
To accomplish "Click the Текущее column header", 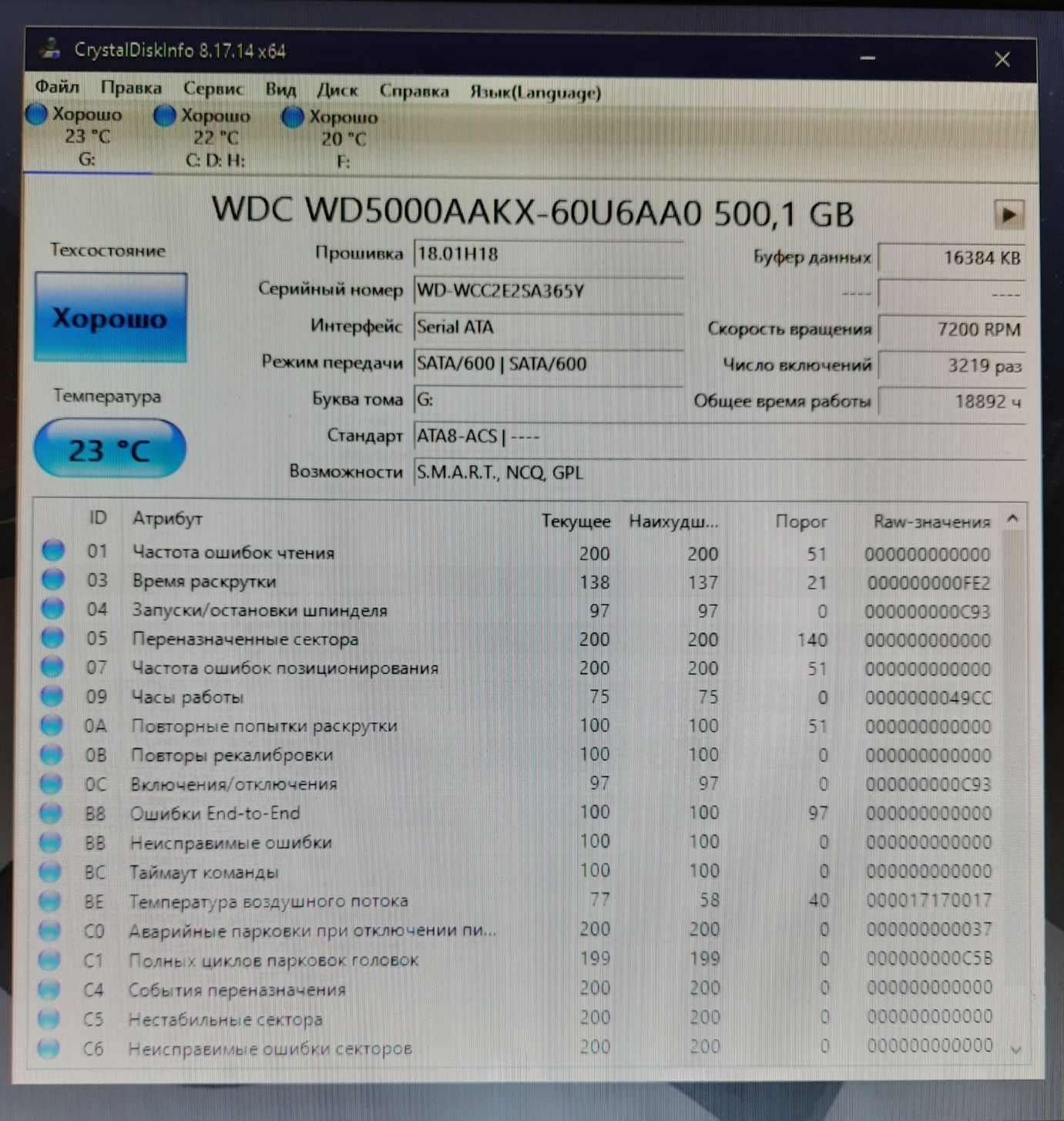I will pyautogui.click(x=575, y=521).
